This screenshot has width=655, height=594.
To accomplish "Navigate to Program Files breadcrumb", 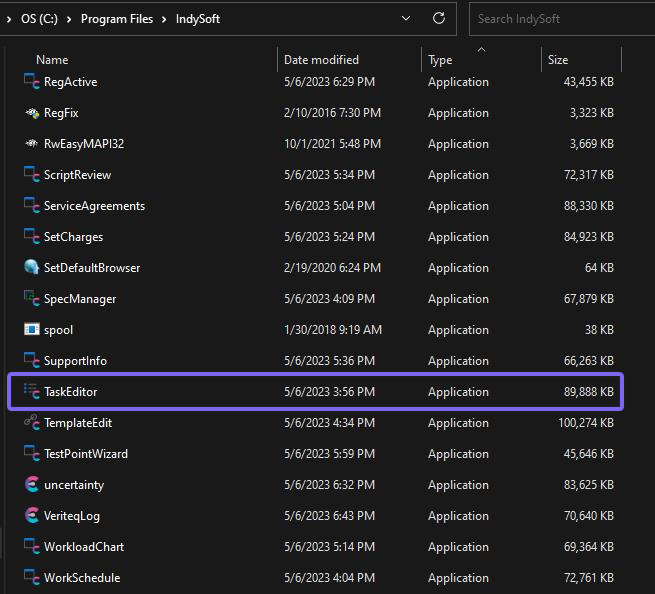I will pyautogui.click(x=117, y=18).
